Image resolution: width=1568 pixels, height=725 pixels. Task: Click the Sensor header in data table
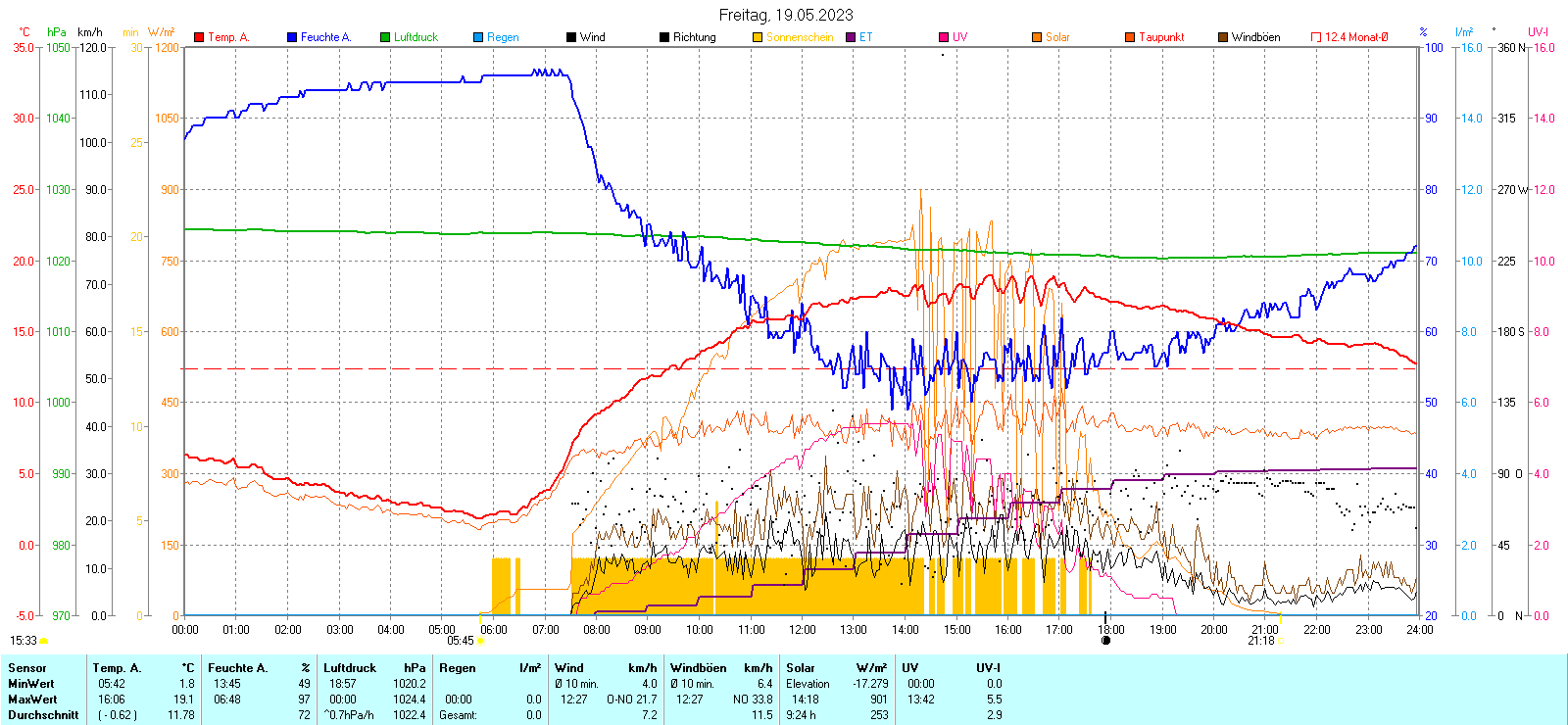27,668
